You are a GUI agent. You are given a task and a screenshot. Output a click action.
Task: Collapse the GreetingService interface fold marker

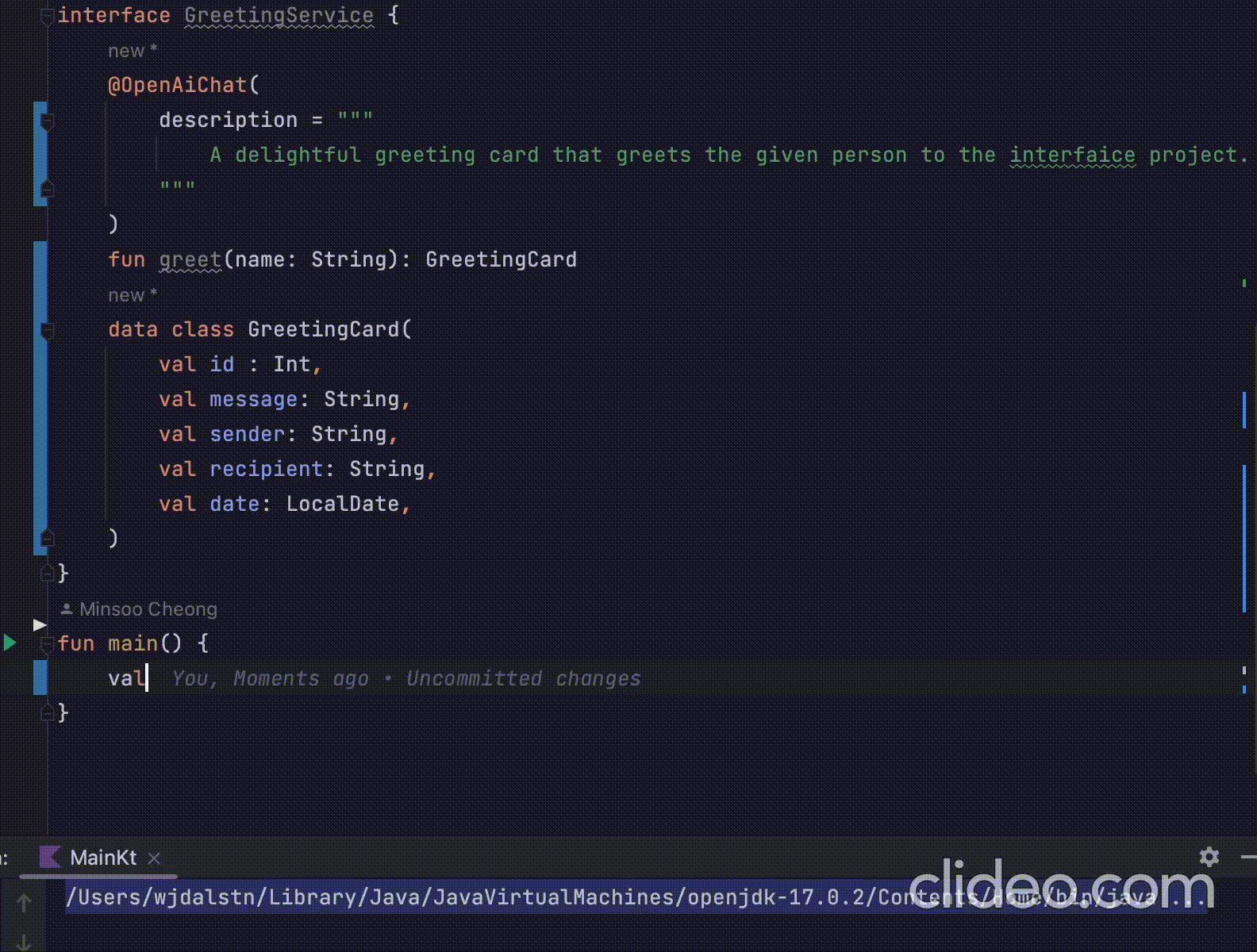click(x=47, y=15)
